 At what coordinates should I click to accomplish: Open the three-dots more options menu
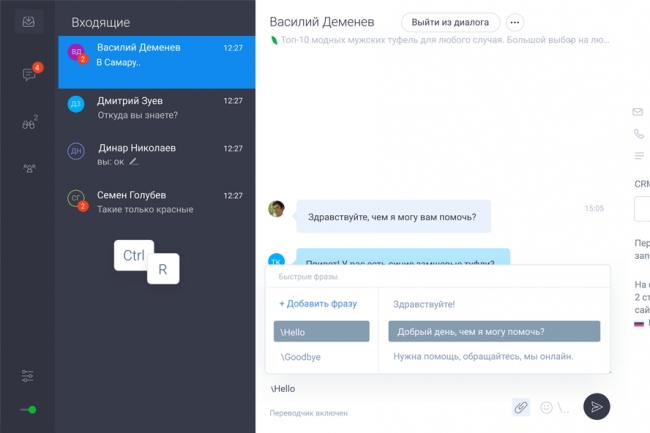pyautogui.click(x=515, y=22)
